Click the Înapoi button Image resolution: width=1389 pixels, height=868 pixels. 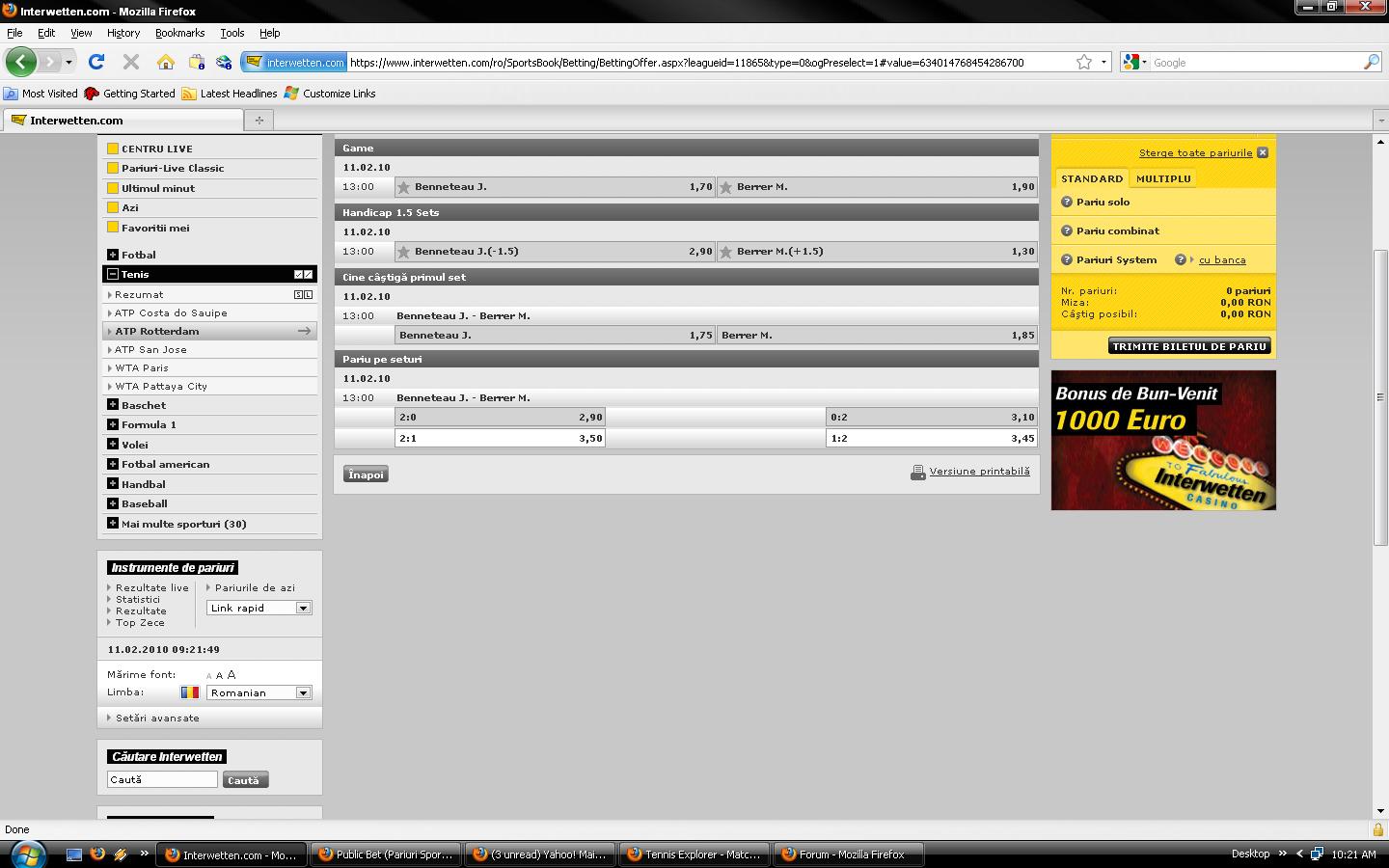point(366,475)
